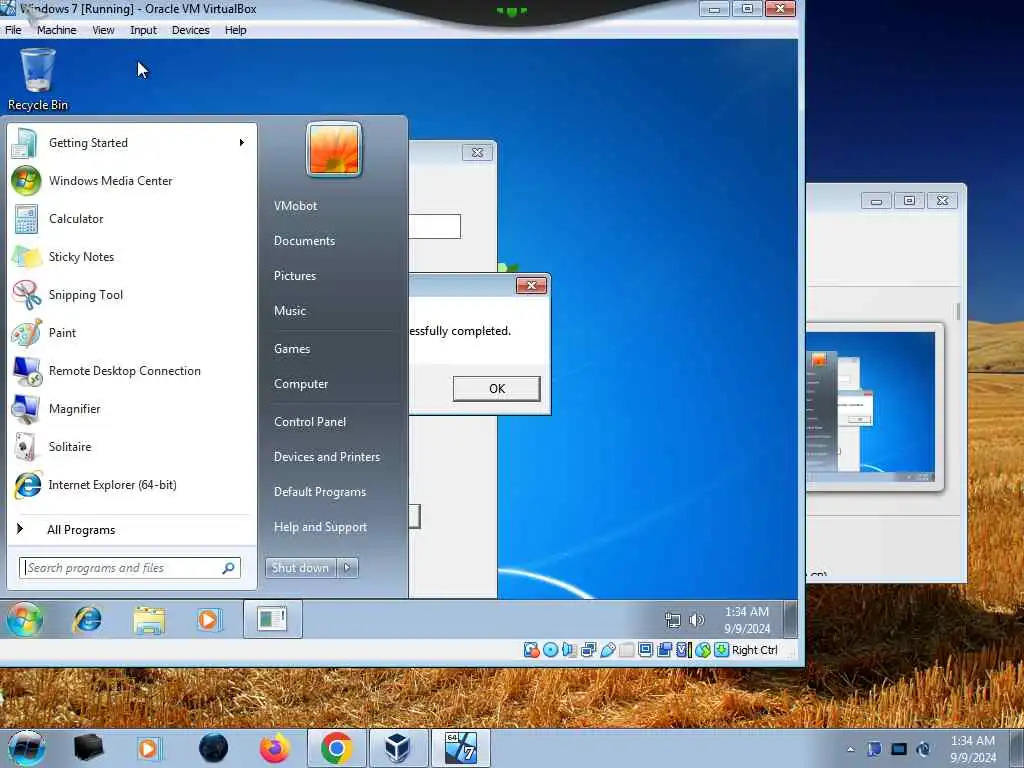1024x768 pixels.
Task: Click the VirtualBox USB devices indicator
Action: 607,650
